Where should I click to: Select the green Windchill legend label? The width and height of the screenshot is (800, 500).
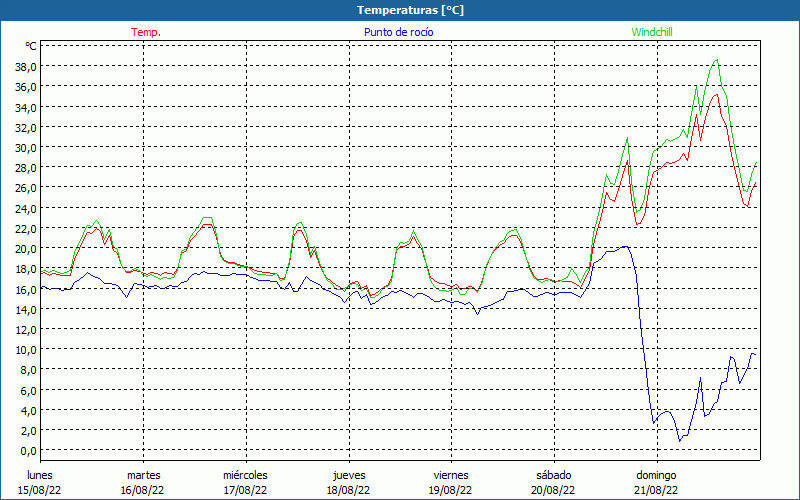652,32
